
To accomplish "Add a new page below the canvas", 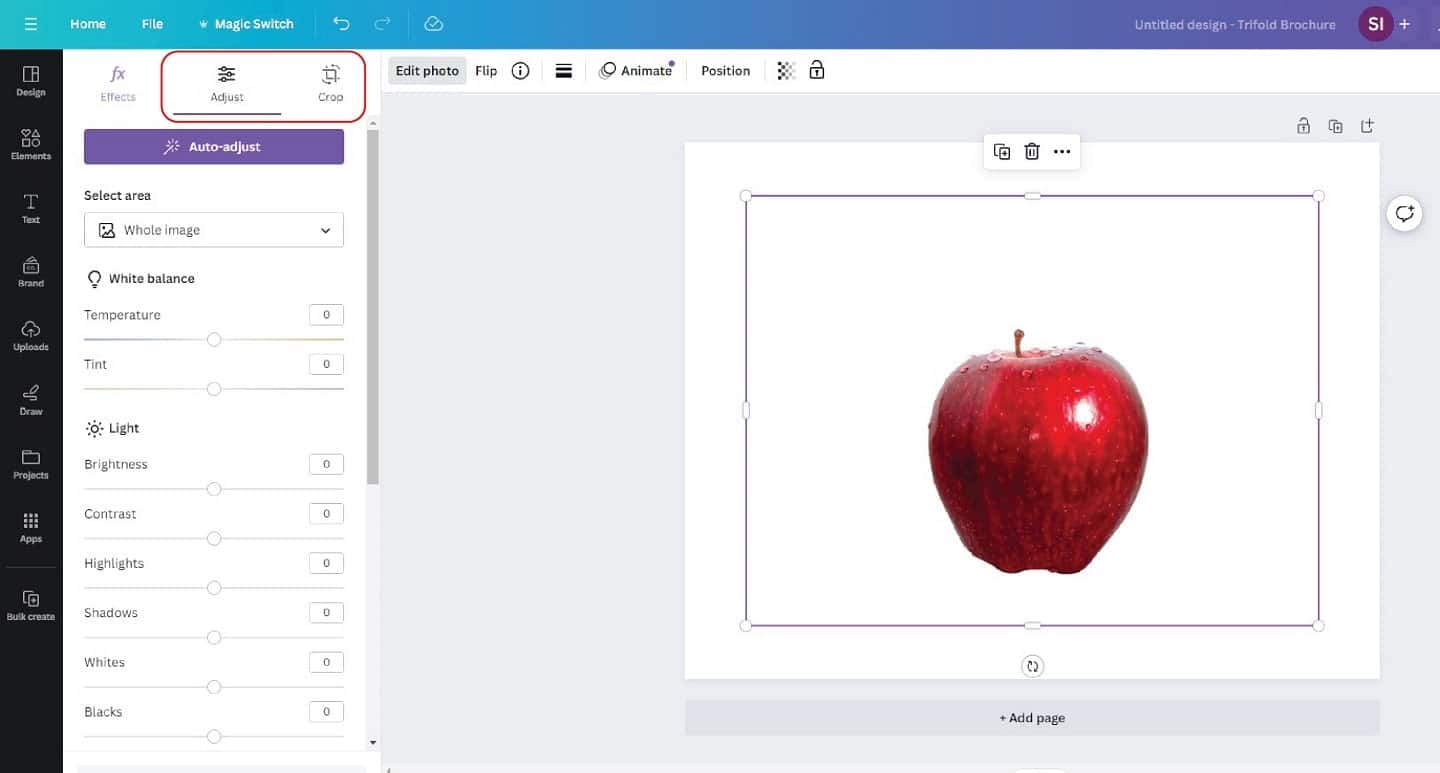I will (x=1031, y=717).
